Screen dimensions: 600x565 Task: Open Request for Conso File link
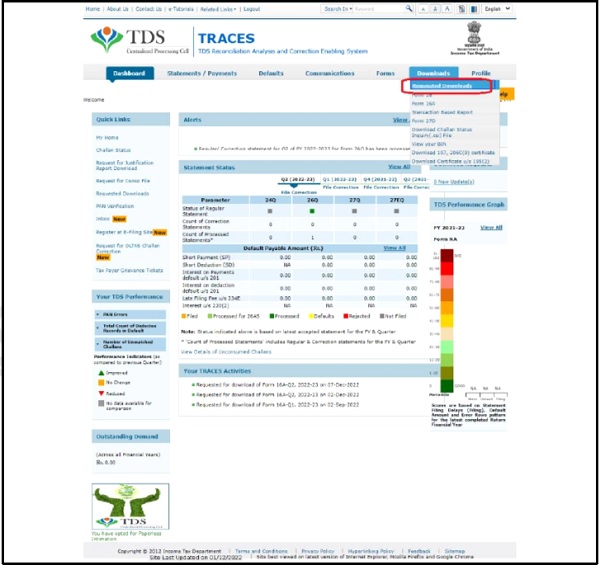point(123,181)
